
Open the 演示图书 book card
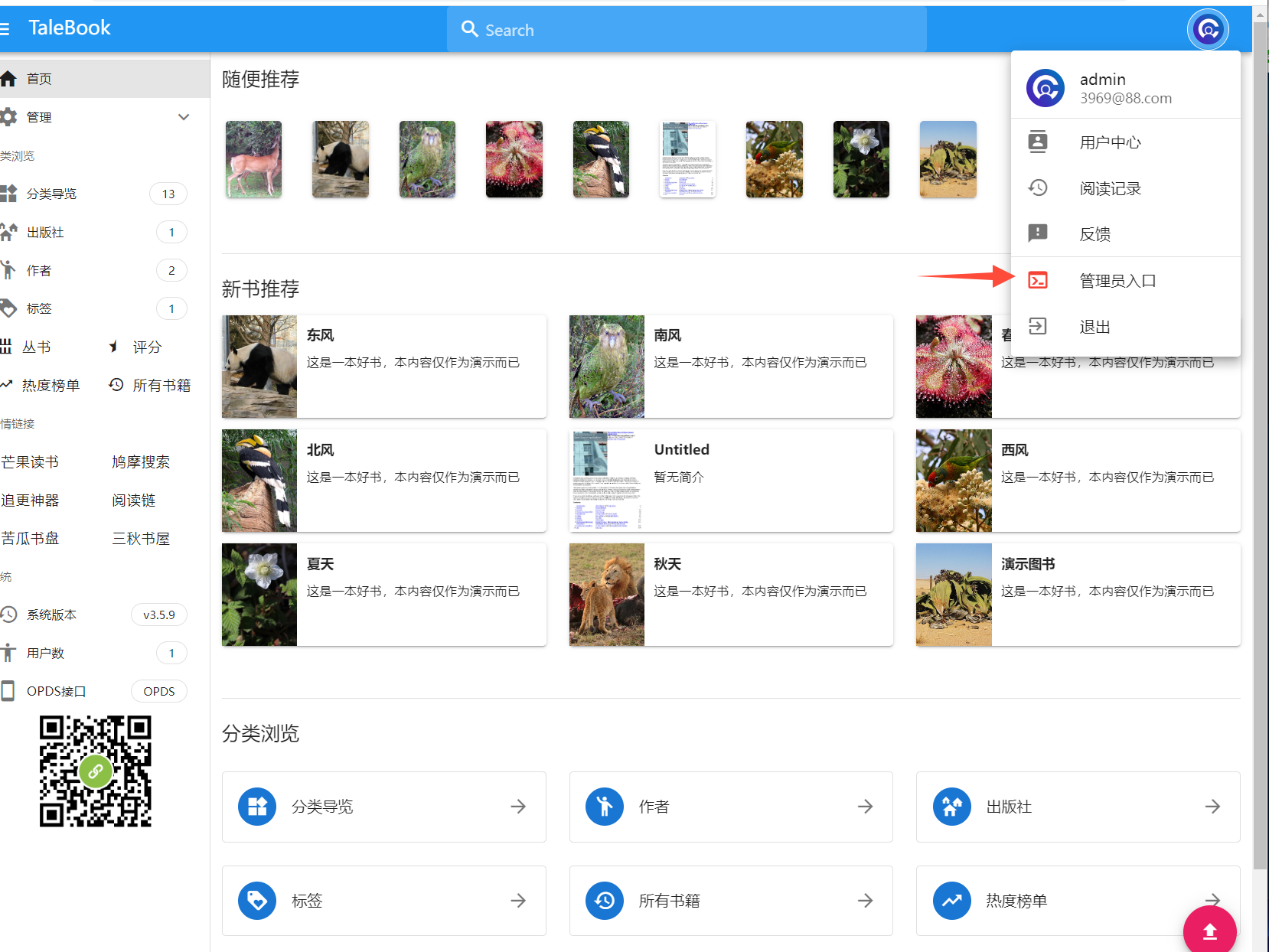[1078, 595]
